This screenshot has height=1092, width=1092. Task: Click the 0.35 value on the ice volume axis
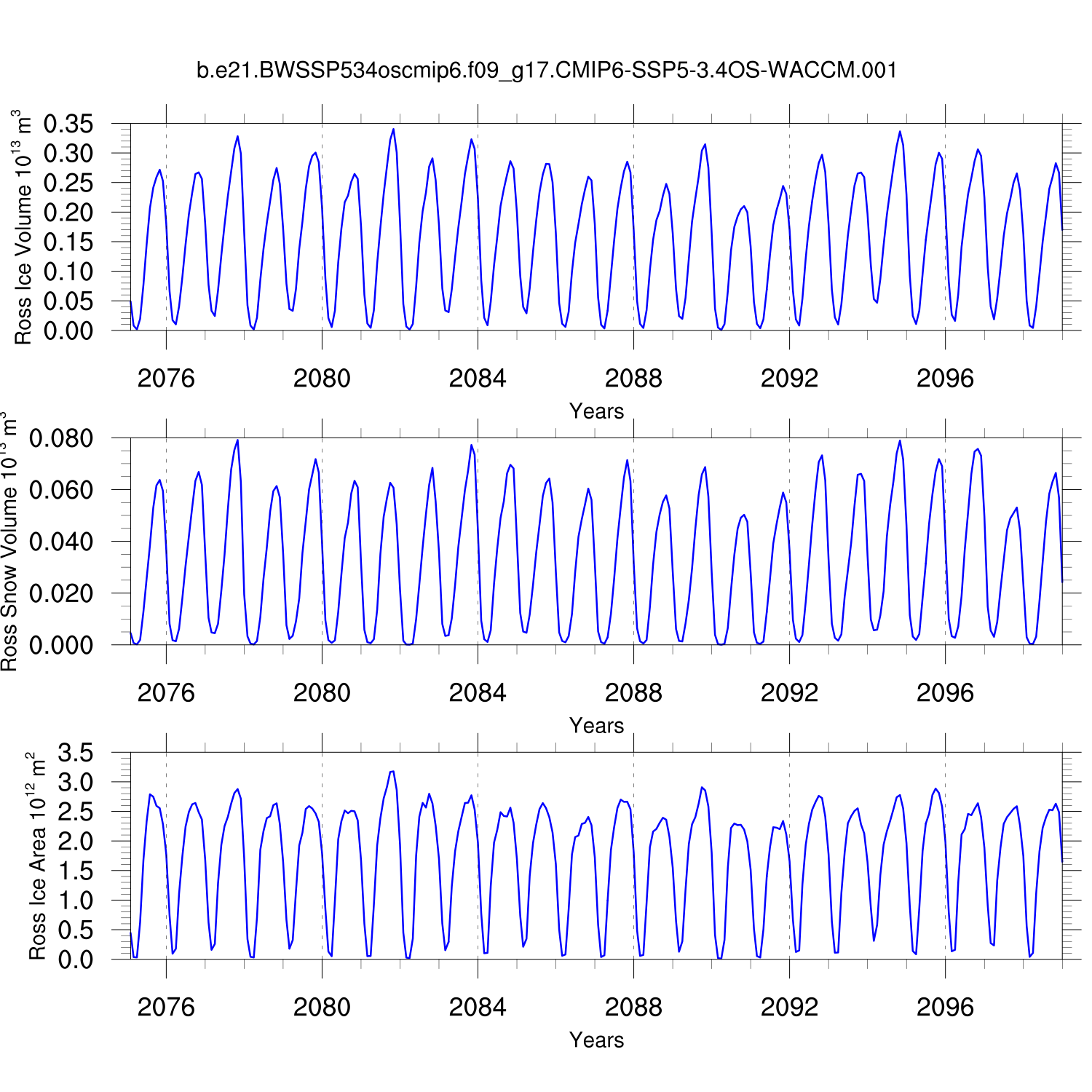tap(68, 124)
